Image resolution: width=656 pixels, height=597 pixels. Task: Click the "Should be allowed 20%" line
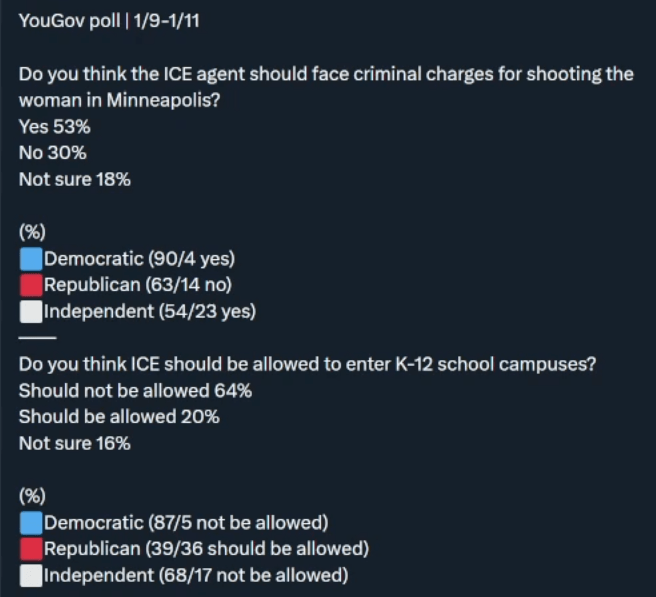(x=119, y=417)
